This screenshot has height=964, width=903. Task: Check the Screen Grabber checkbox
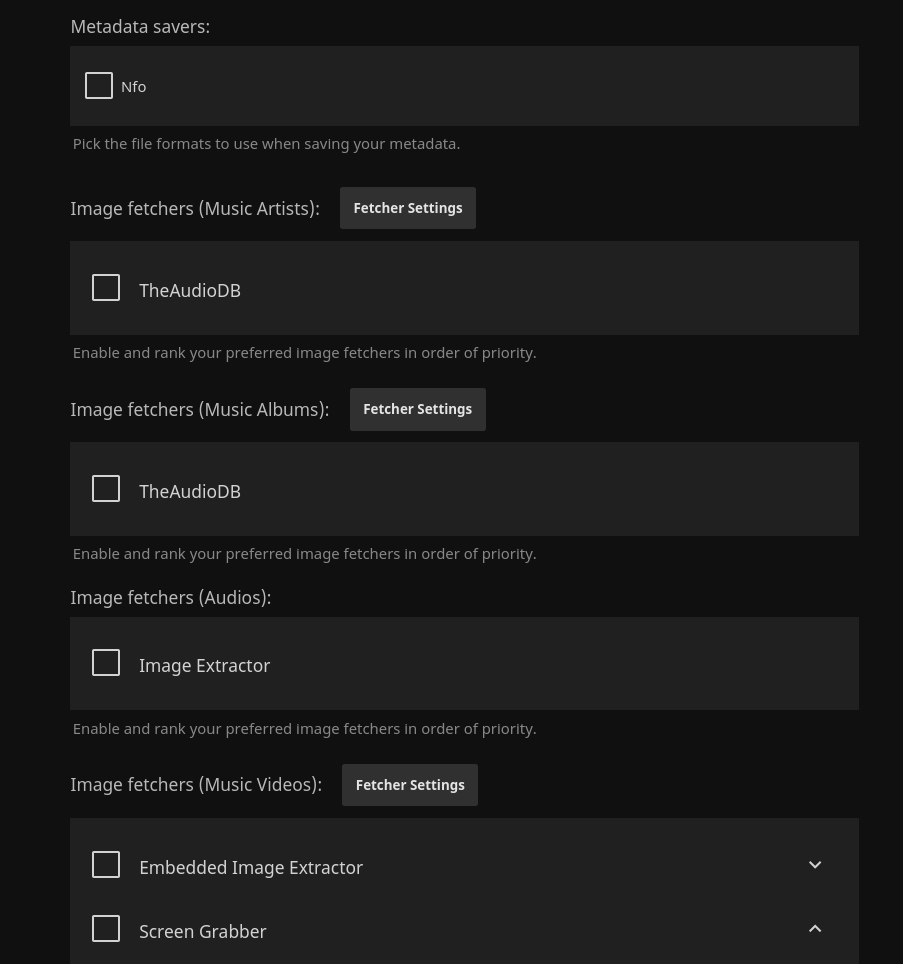point(106,929)
